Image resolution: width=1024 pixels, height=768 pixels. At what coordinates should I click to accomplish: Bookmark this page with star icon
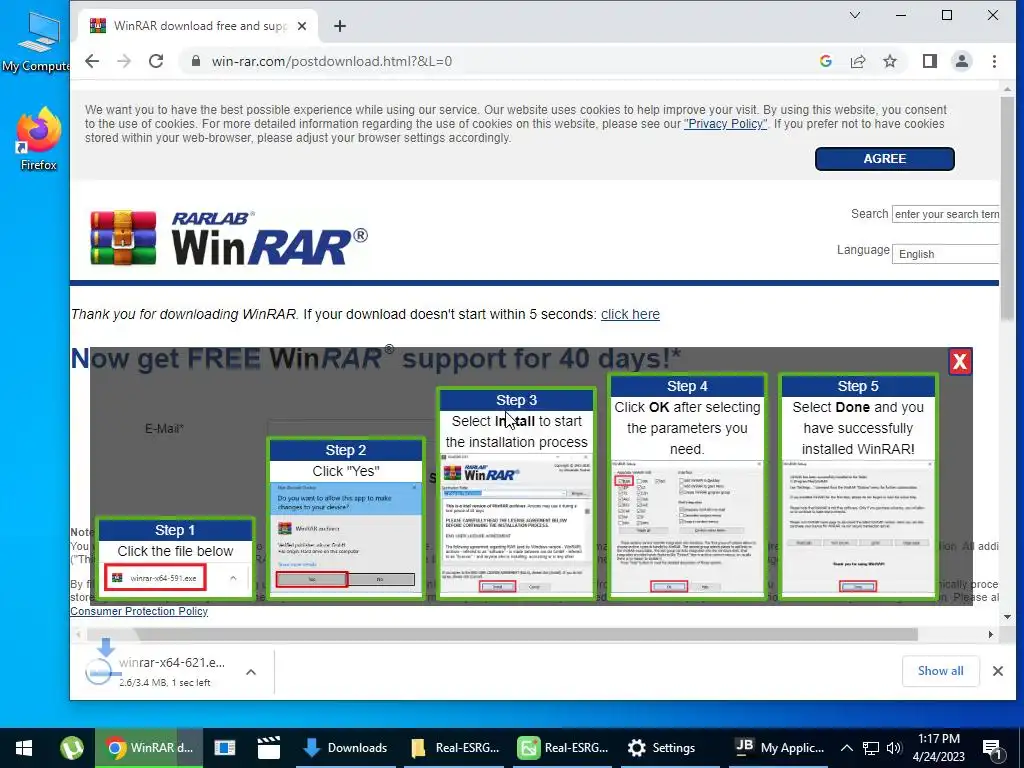(889, 61)
